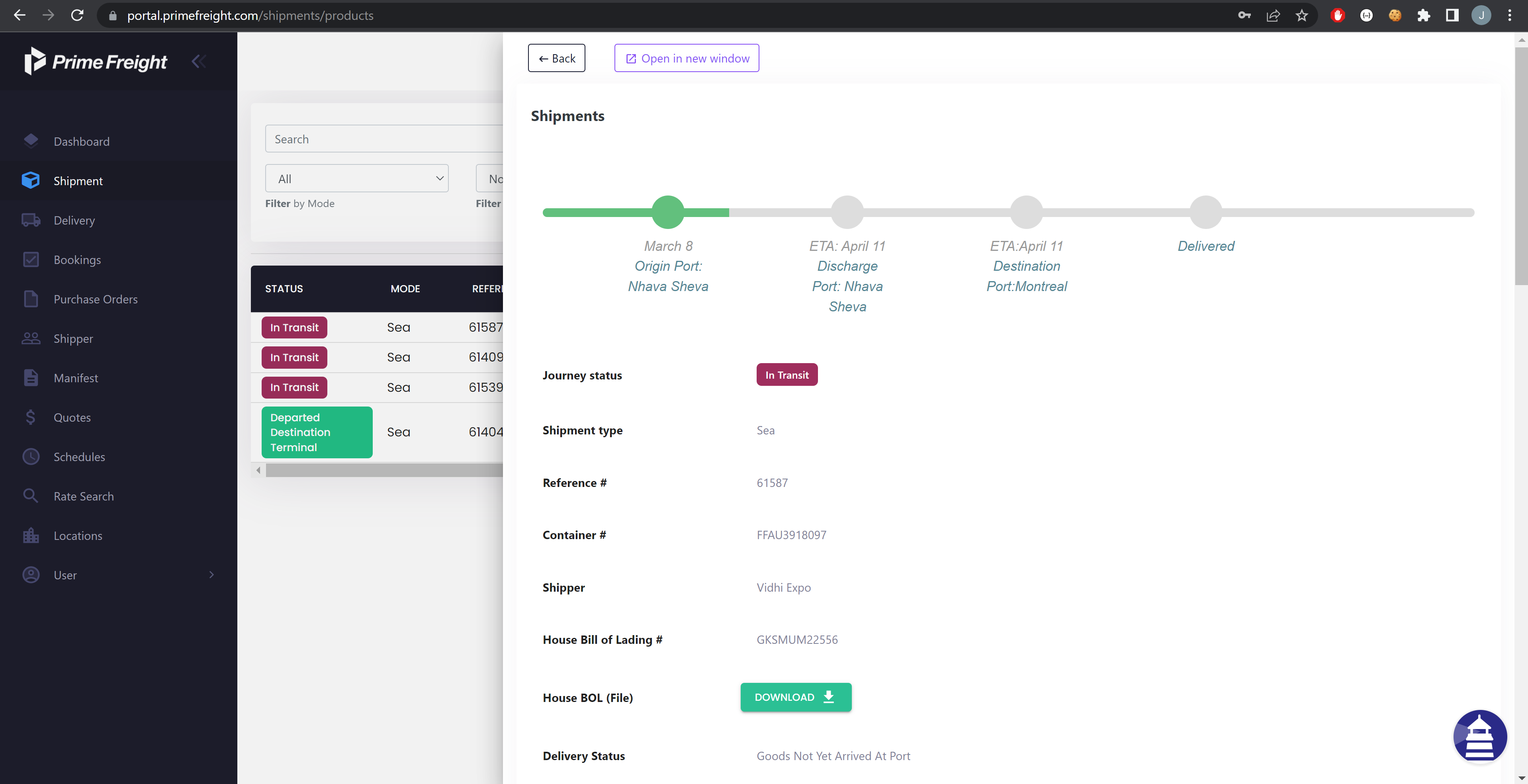
Task: Open the Filter by Mode dropdown
Action: pos(356,178)
